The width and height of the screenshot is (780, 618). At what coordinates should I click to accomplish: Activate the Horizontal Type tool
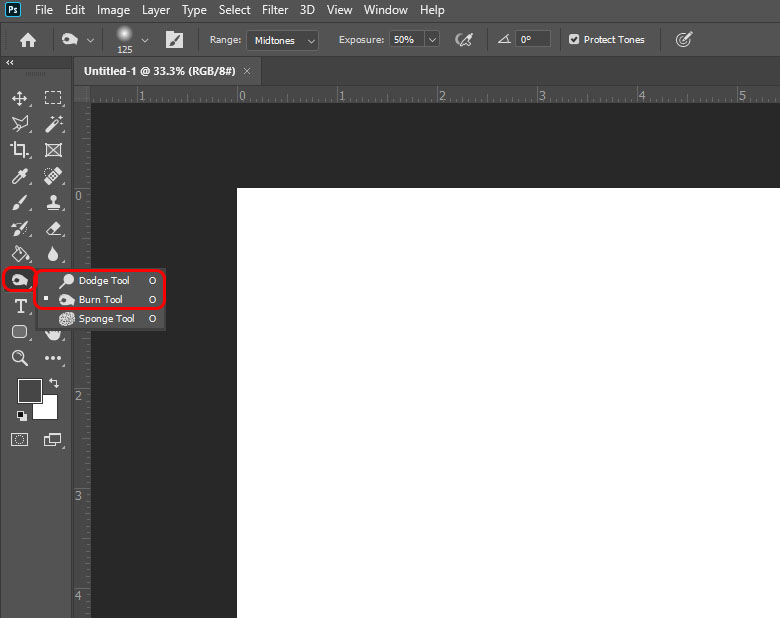coord(20,306)
